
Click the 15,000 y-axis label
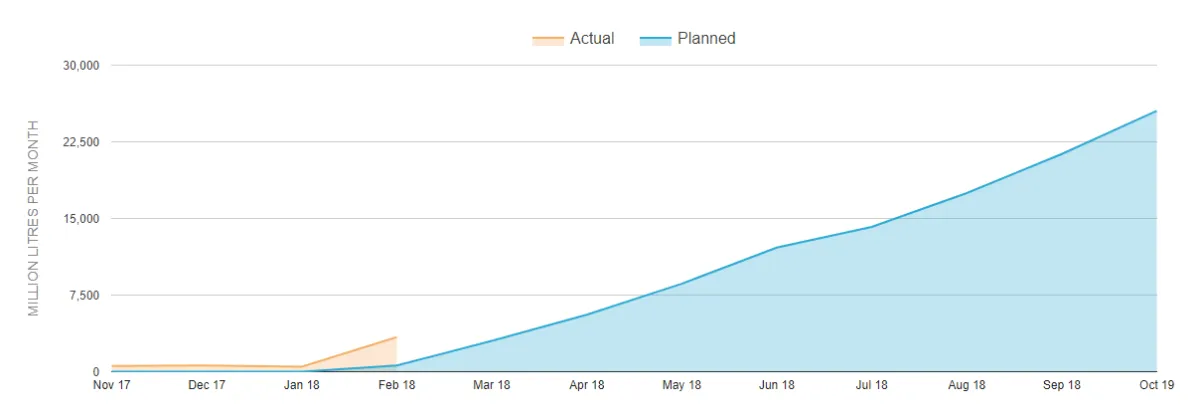pos(81,219)
